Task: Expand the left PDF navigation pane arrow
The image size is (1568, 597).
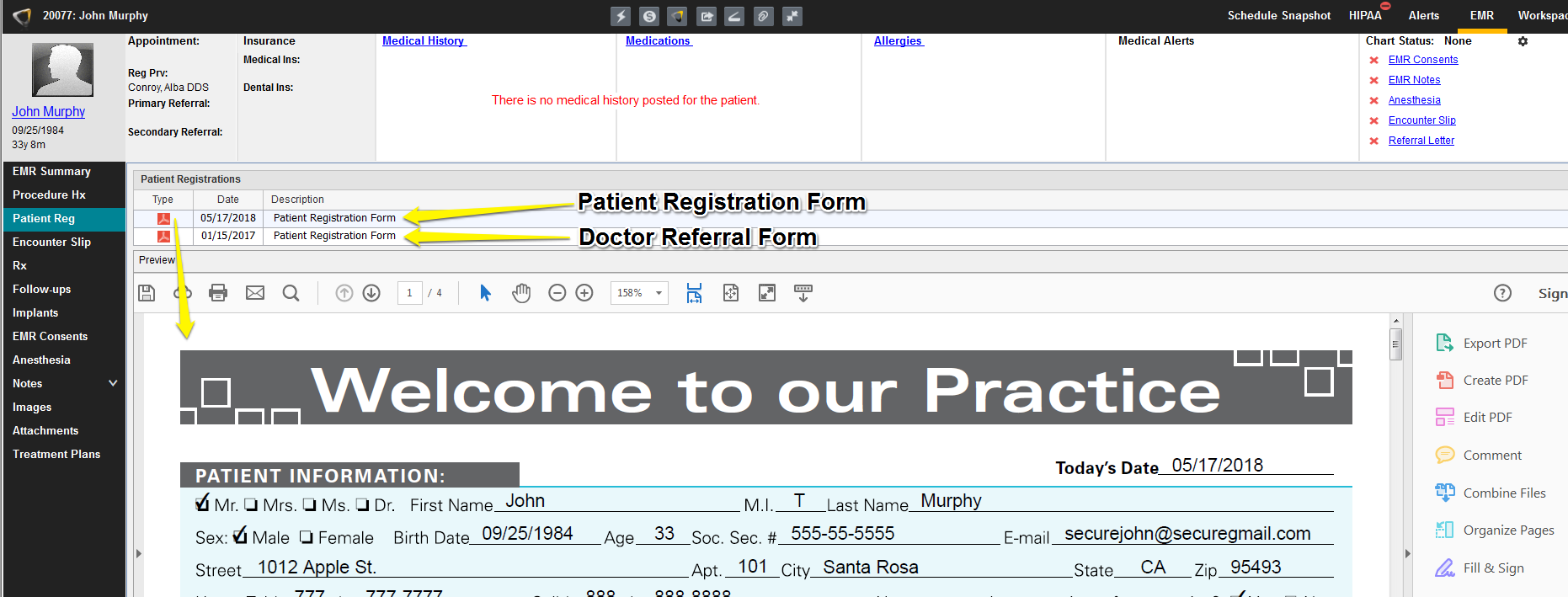Action: point(139,553)
